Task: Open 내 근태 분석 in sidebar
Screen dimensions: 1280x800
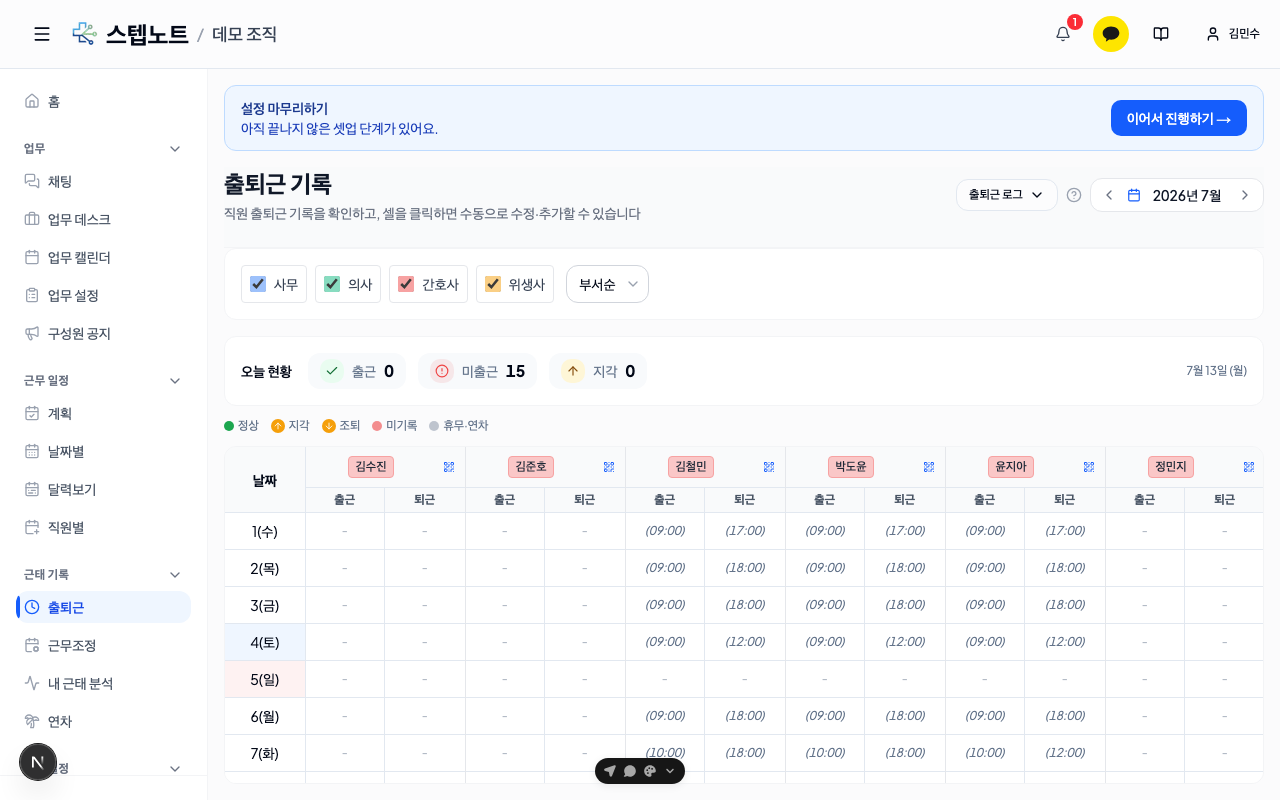Action: point(103,684)
